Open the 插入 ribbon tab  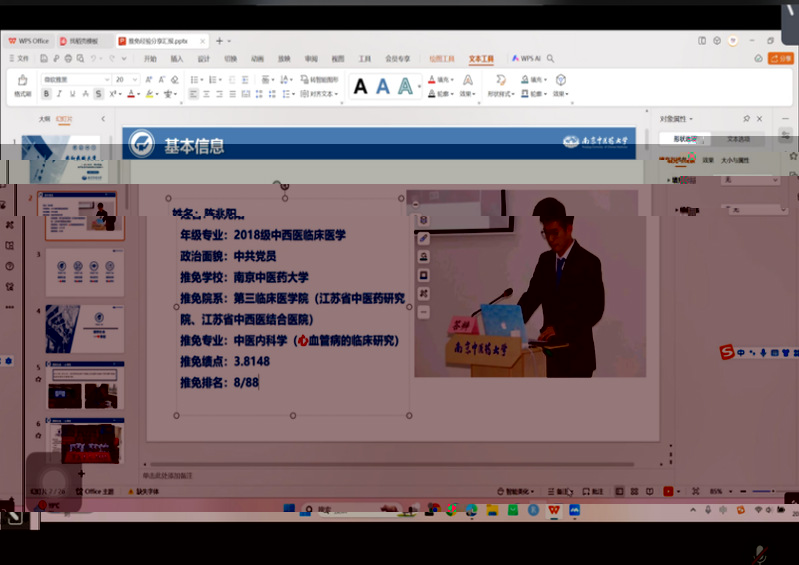(x=177, y=58)
